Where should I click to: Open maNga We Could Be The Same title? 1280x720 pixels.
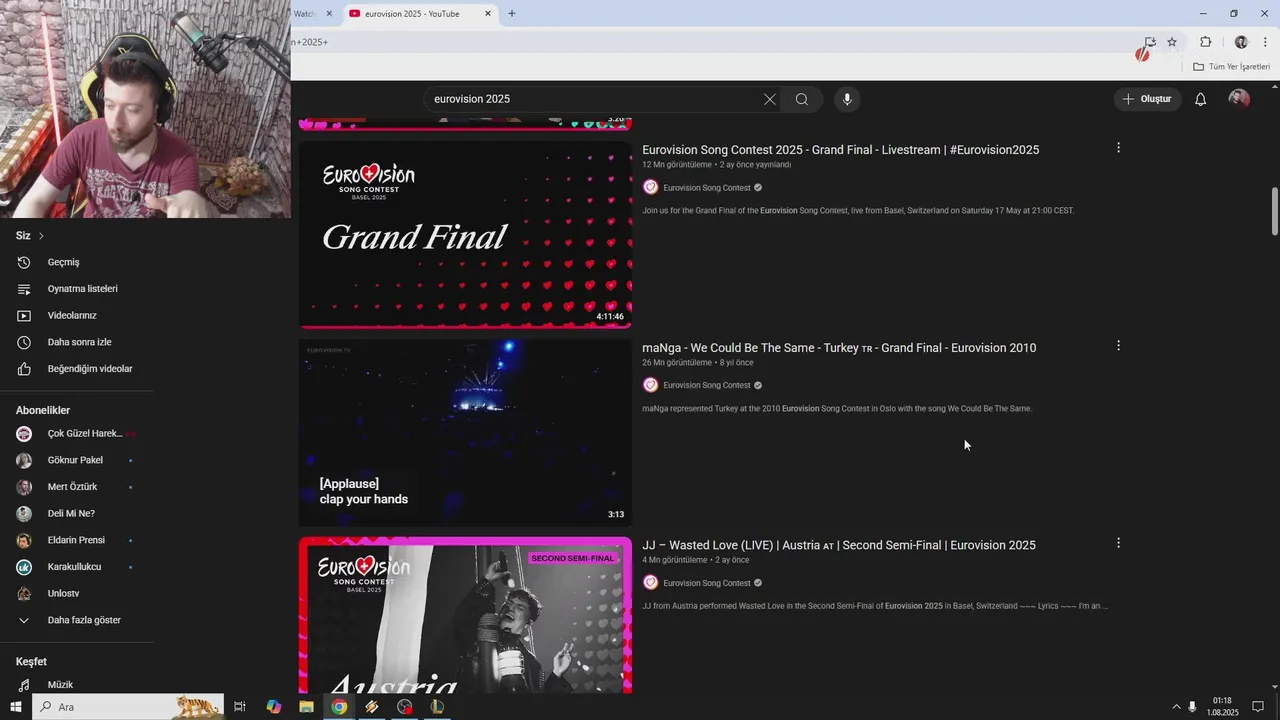pos(839,348)
